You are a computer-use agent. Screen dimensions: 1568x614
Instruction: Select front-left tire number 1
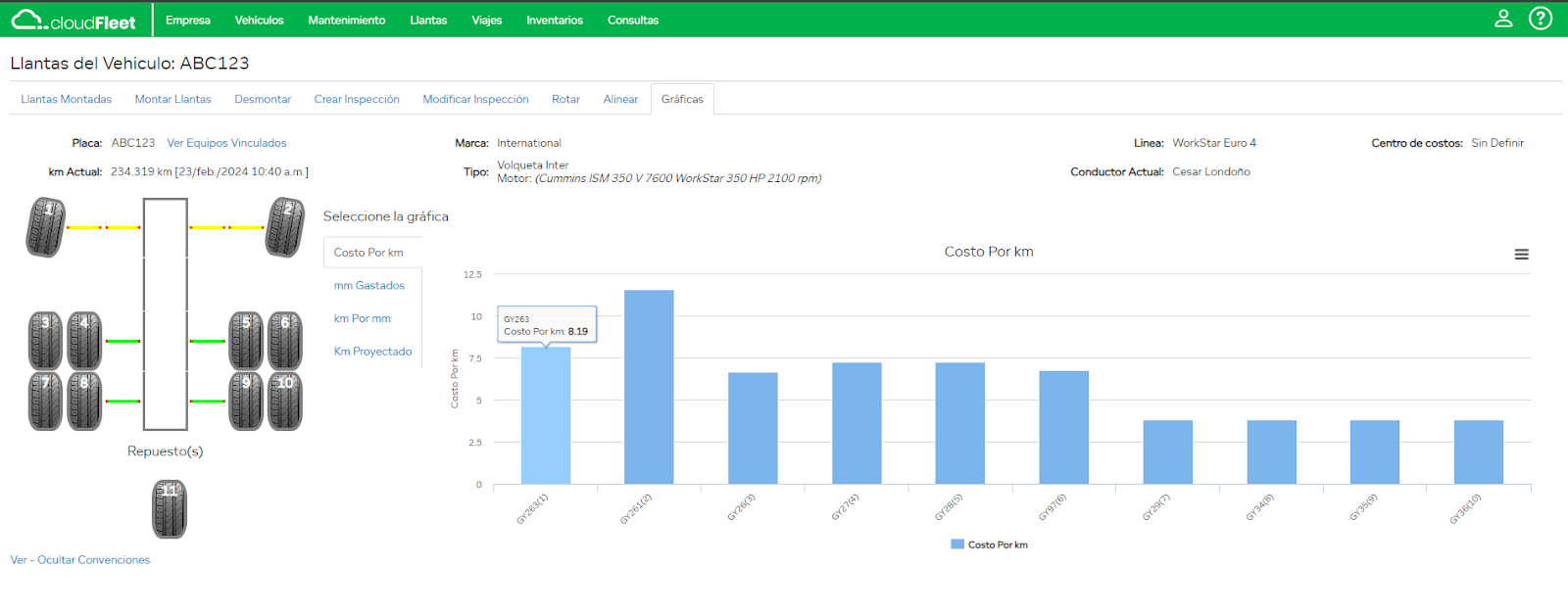coord(46,227)
